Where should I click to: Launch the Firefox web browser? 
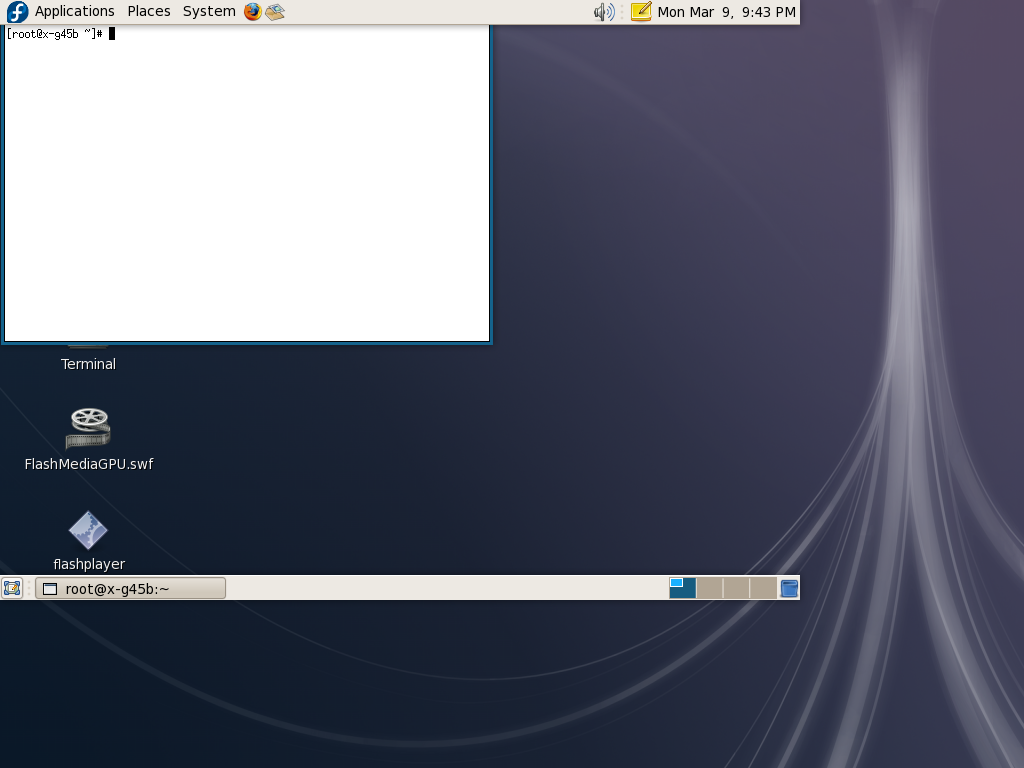point(252,12)
